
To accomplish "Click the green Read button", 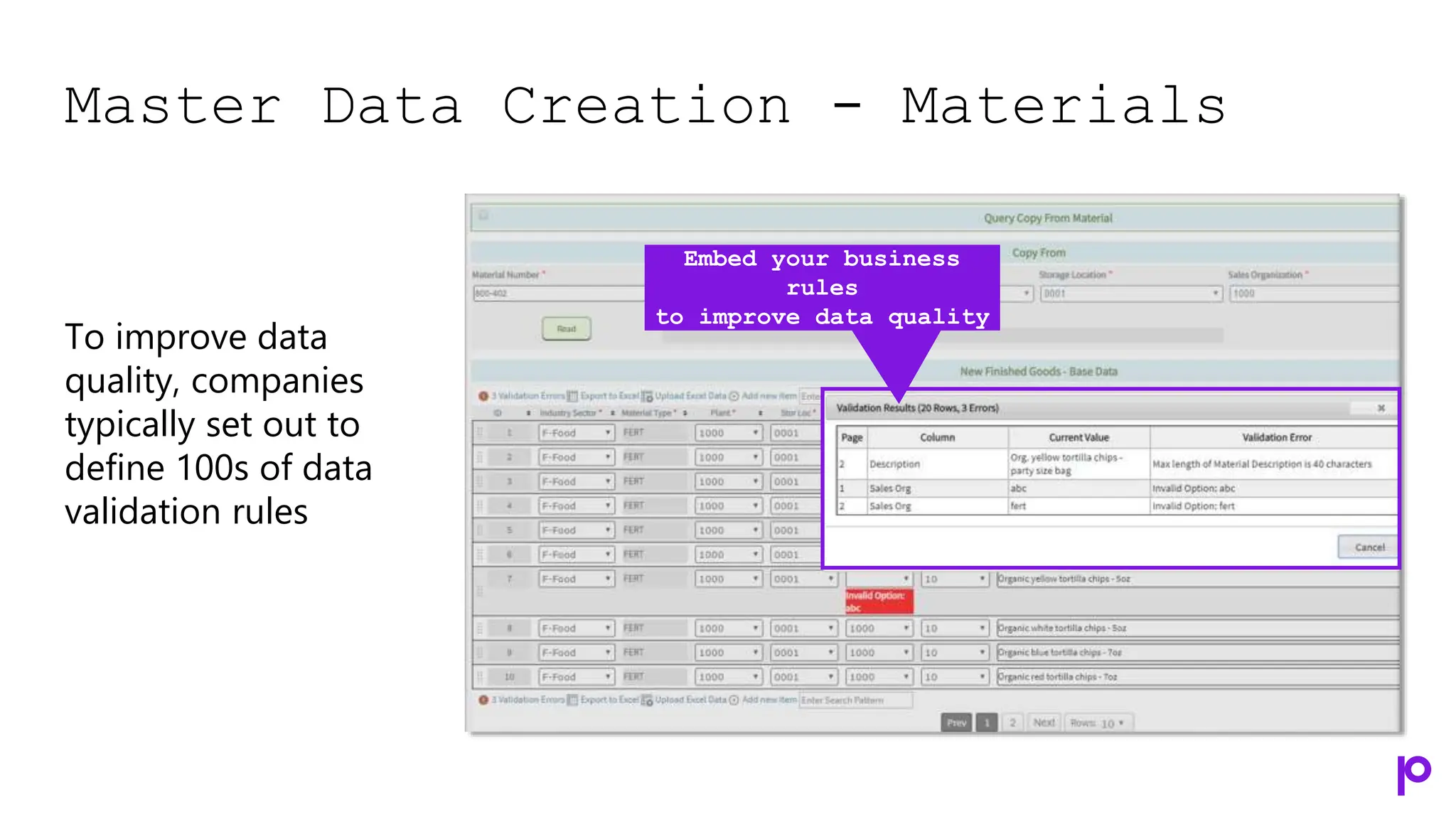I will click(567, 328).
